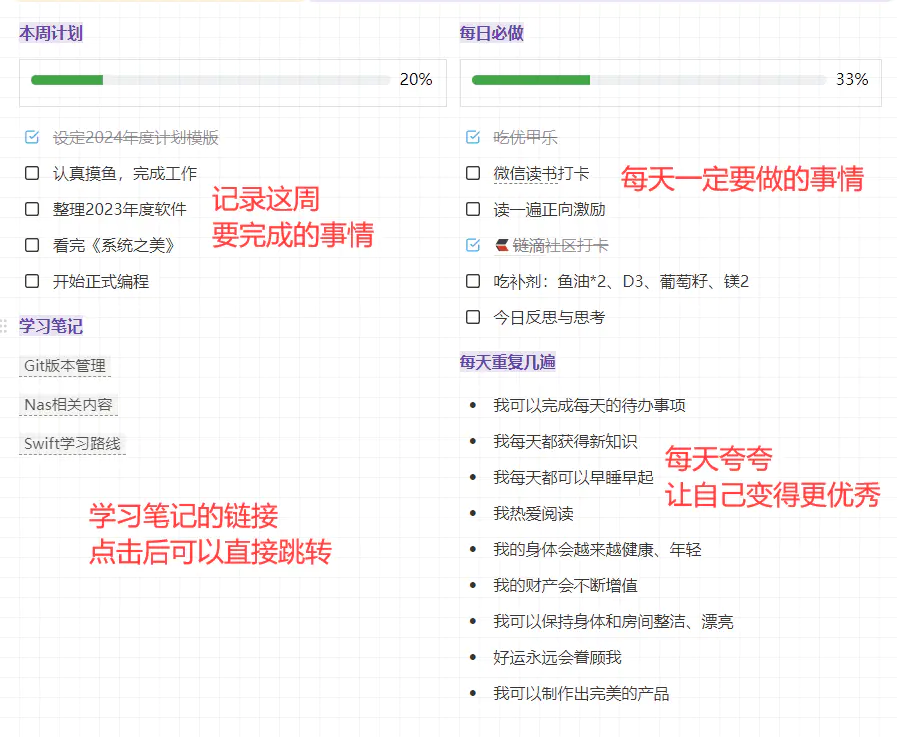
Task: Select 我的身体会越来越健康、年轻 list item
Action: 597,550
